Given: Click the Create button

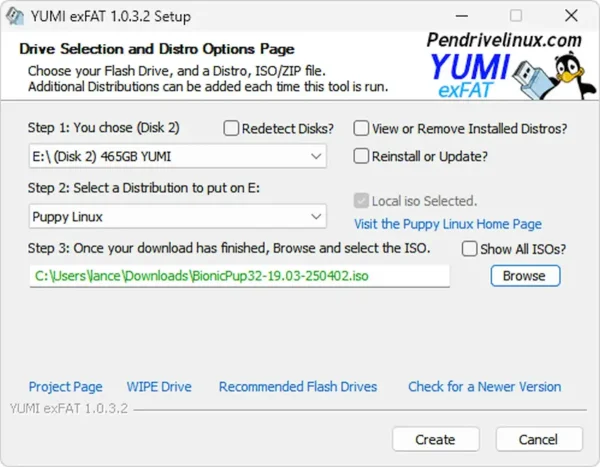Looking at the screenshot, I should [435, 439].
